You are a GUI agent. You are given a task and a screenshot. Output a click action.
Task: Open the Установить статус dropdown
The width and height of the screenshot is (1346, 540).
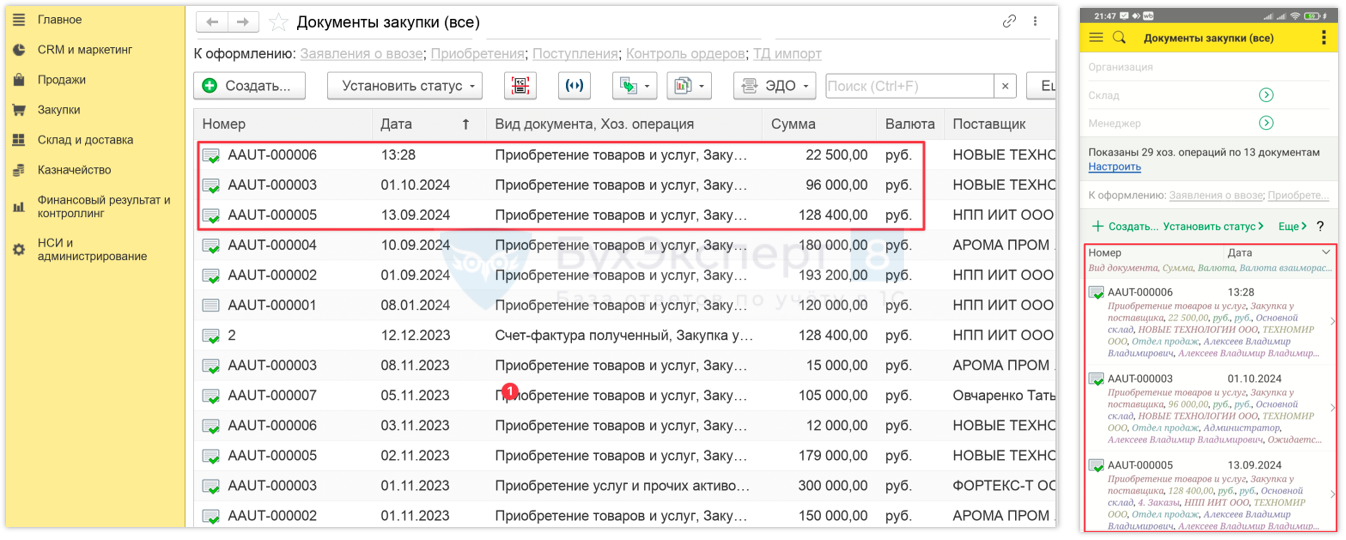(x=405, y=86)
